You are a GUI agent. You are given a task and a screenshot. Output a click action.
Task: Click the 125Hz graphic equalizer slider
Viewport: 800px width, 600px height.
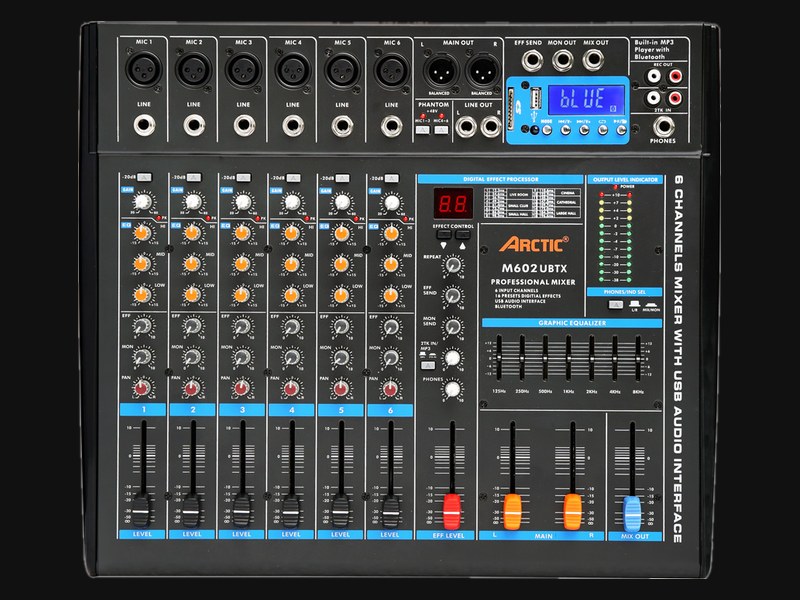[x=499, y=357]
